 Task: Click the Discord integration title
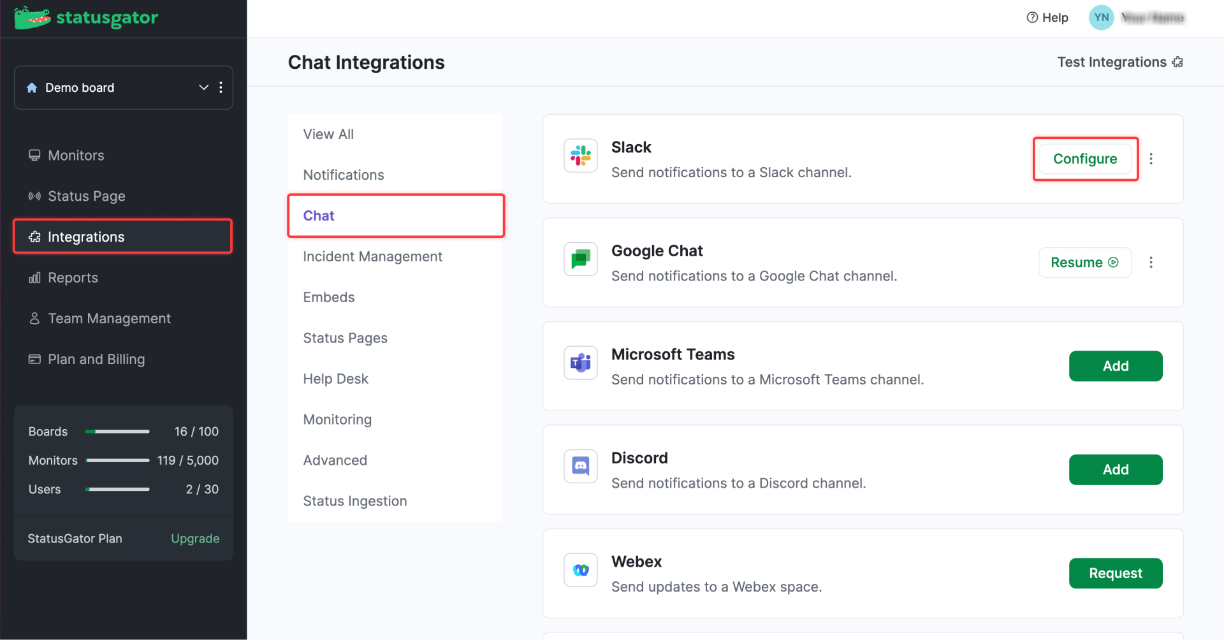click(x=639, y=458)
